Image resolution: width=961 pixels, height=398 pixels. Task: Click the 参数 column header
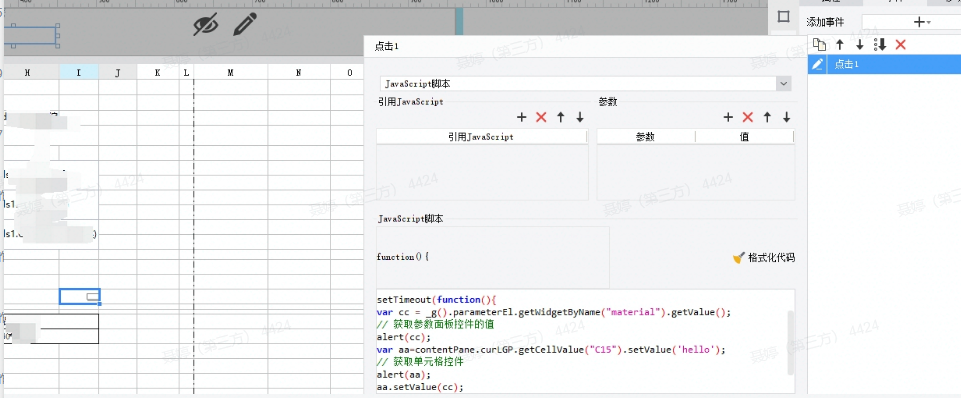pos(645,137)
